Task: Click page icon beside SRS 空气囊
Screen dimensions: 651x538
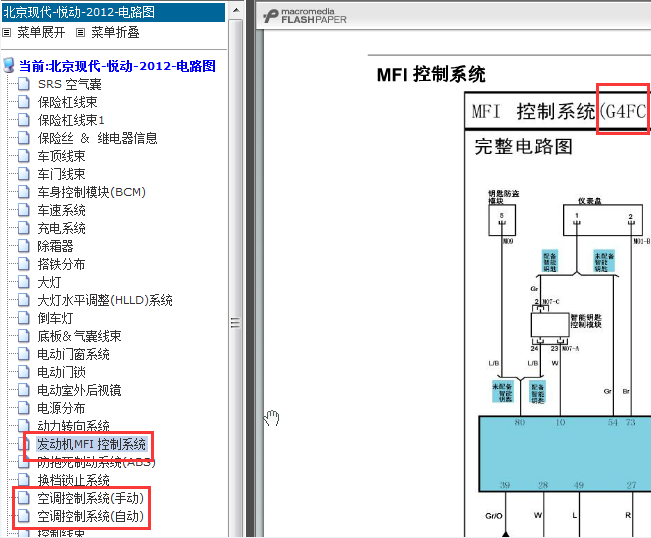Action: tap(24, 84)
